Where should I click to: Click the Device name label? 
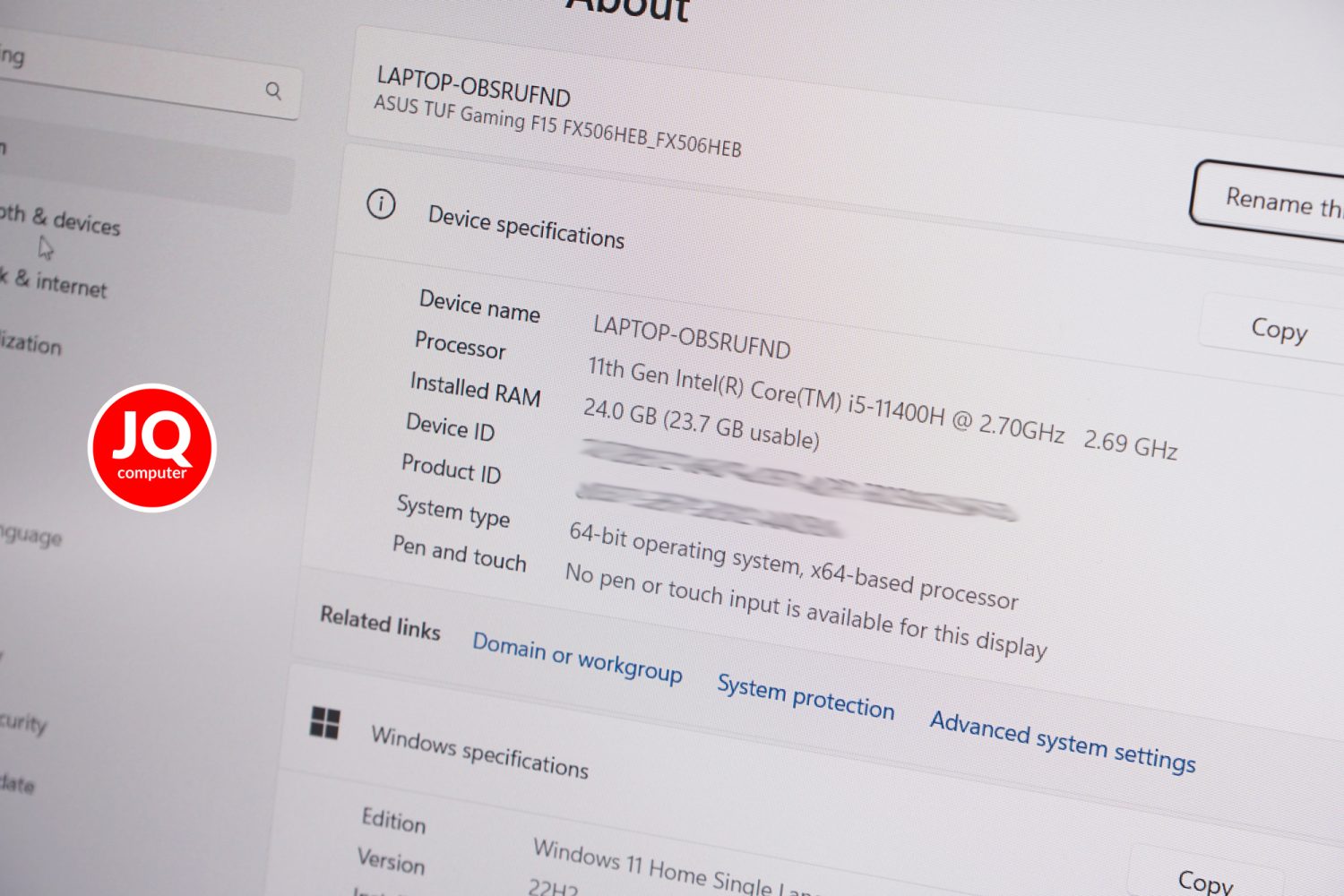point(479,306)
